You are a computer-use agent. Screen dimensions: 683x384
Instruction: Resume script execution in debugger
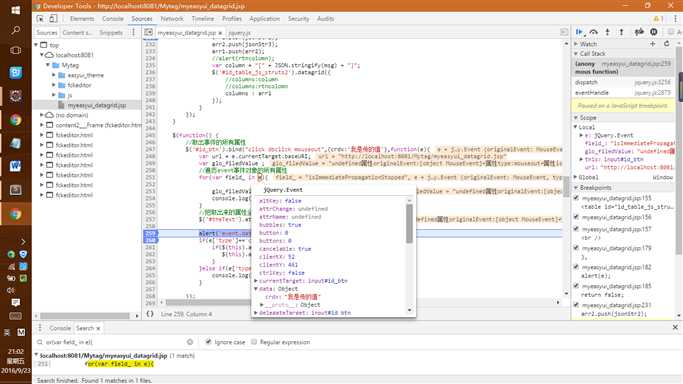pos(579,32)
